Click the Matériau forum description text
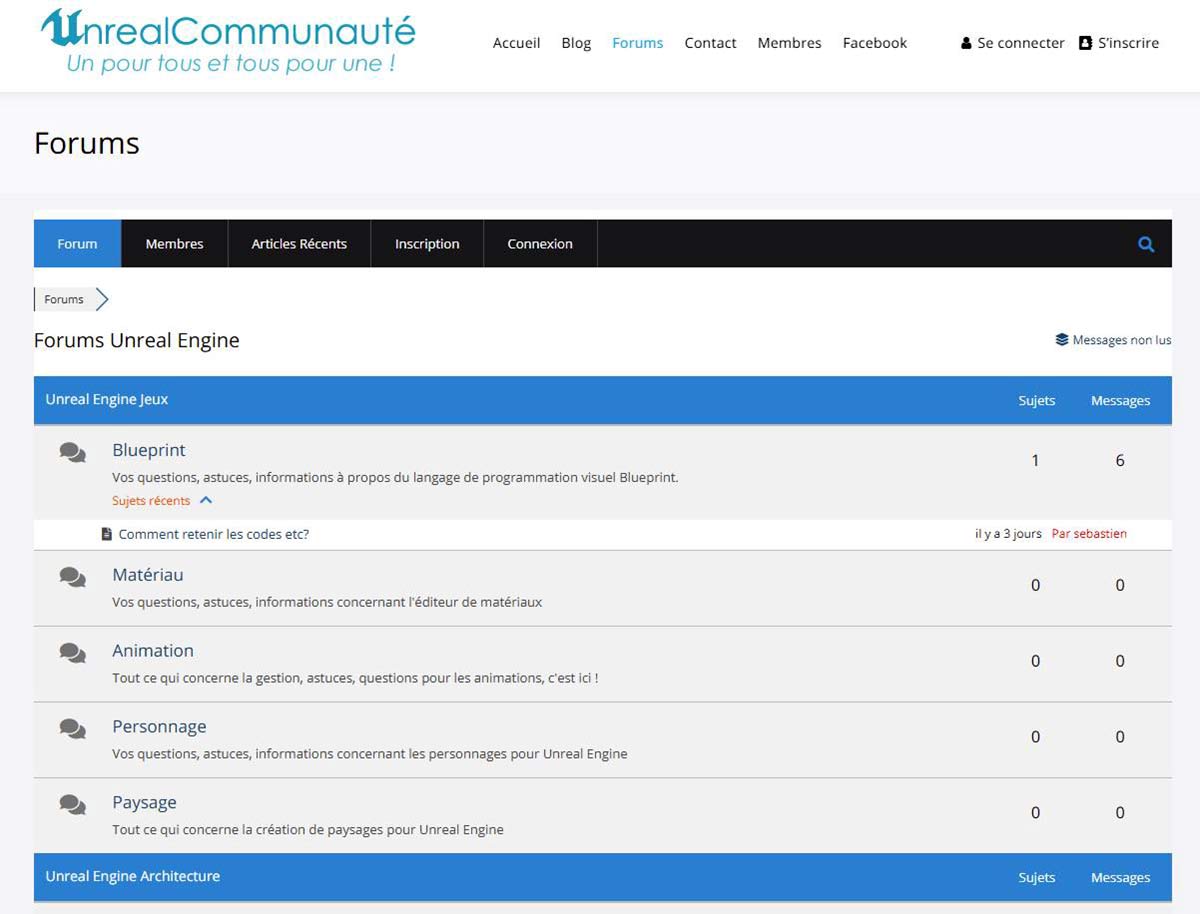The width and height of the screenshot is (1200, 914). point(327,602)
